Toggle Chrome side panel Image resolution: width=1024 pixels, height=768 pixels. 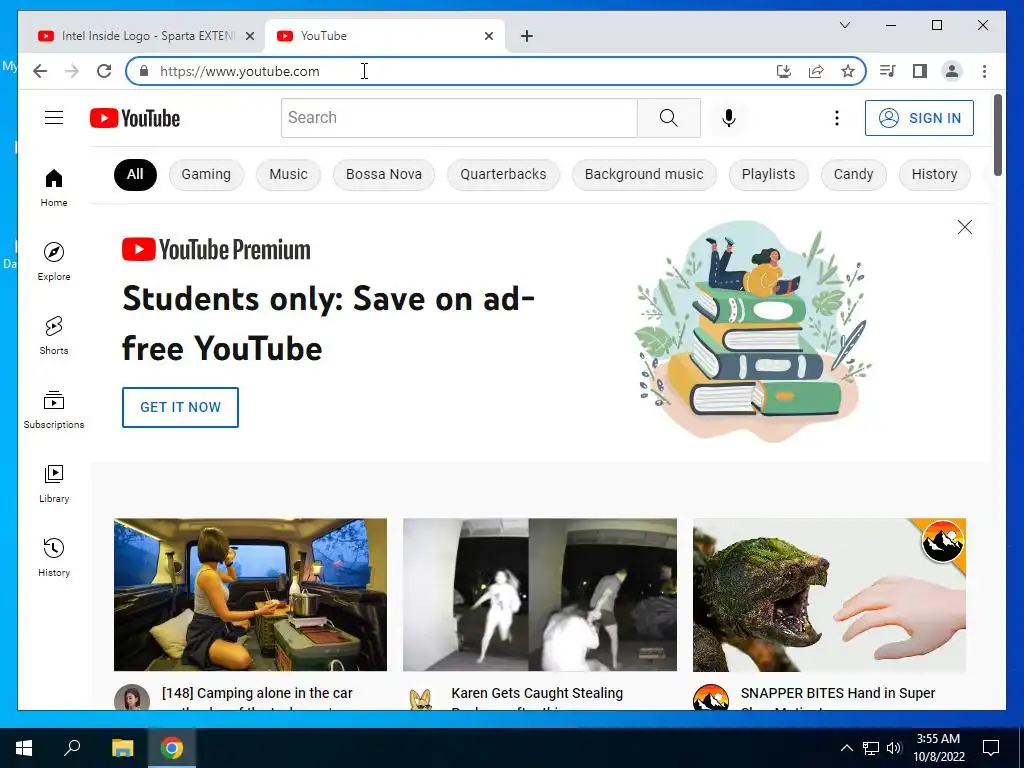(x=920, y=71)
